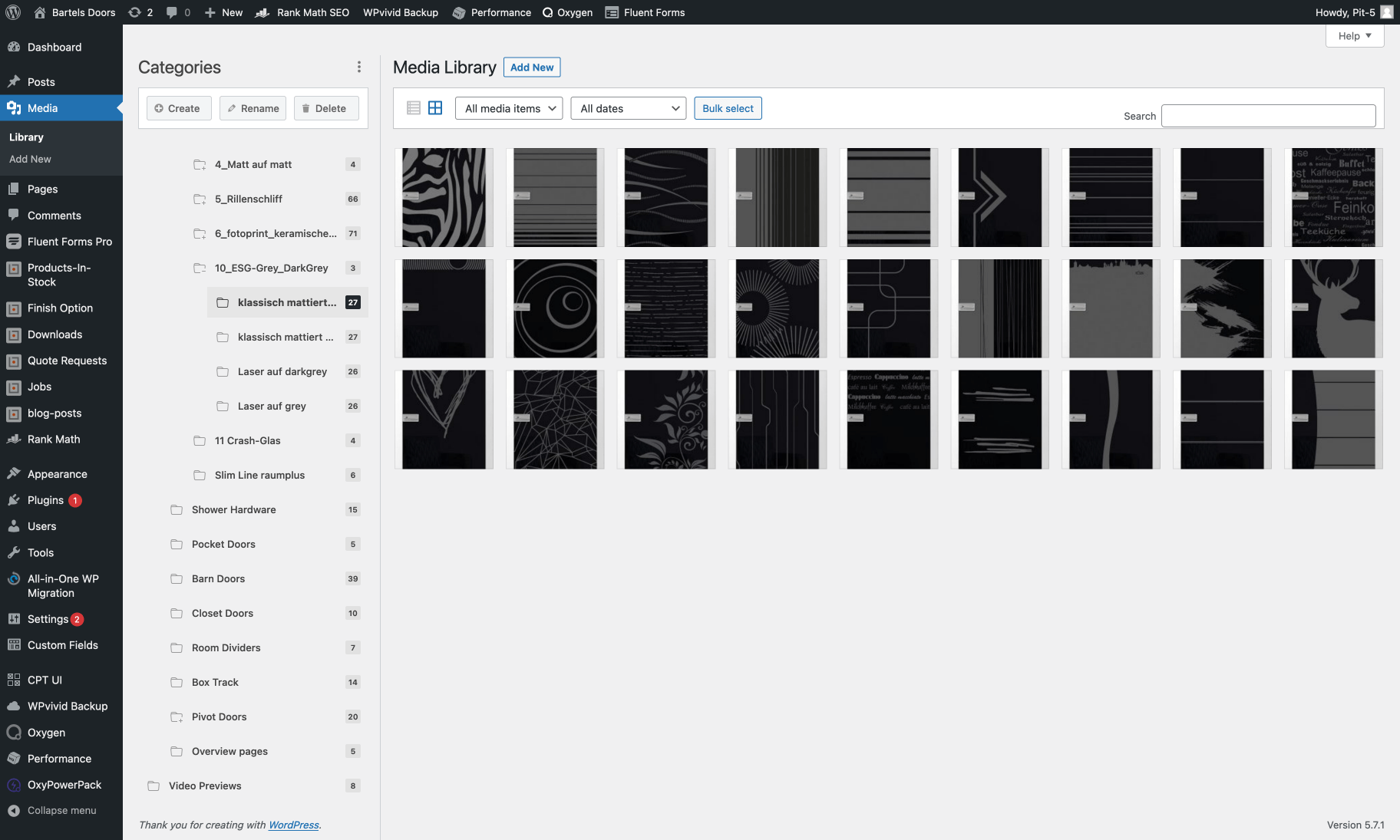The width and height of the screenshot is (1400, 840).
Task: Select Add New under Media
Action: 30,159
